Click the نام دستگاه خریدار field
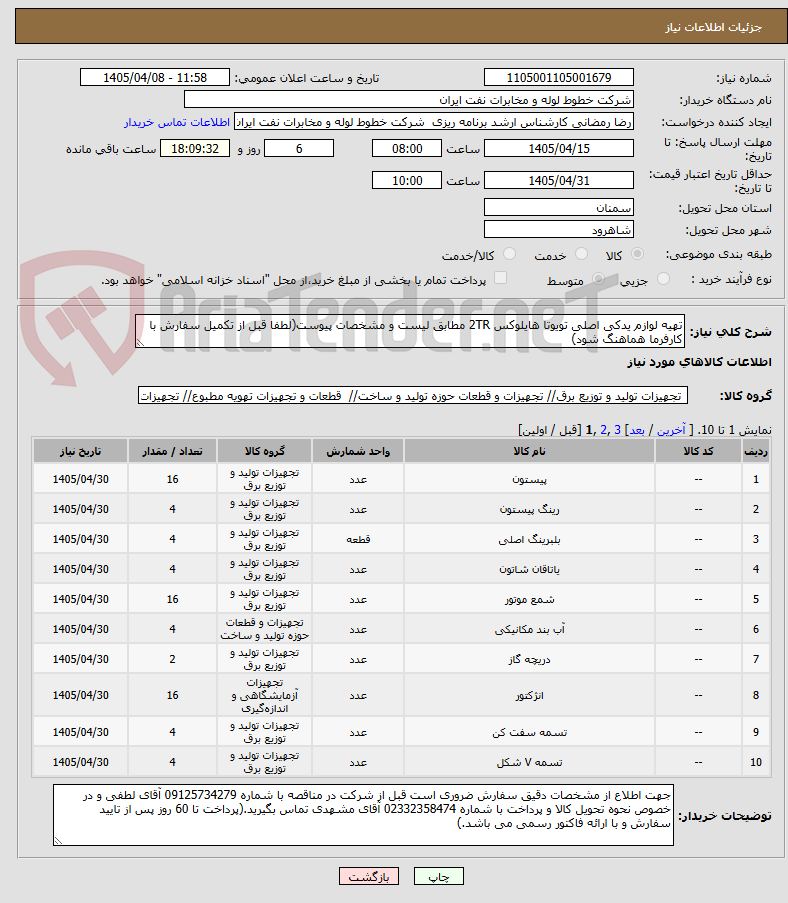The image size is (788, 903). 409,100
